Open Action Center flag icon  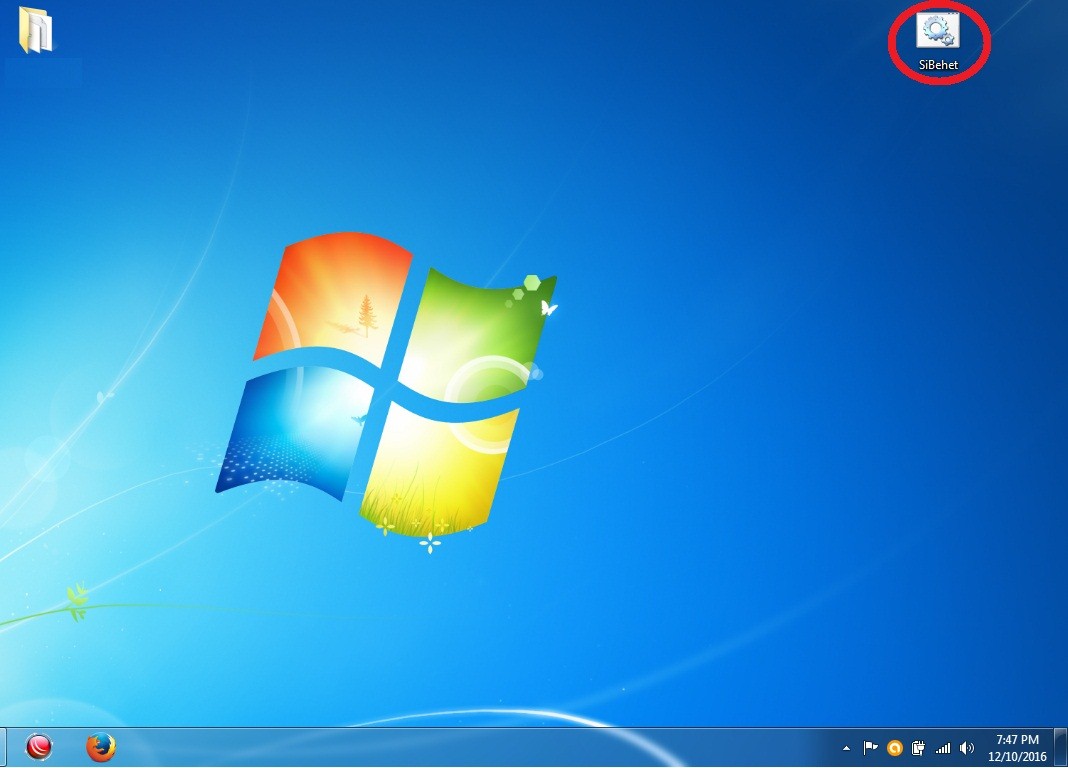click(870, 748)
